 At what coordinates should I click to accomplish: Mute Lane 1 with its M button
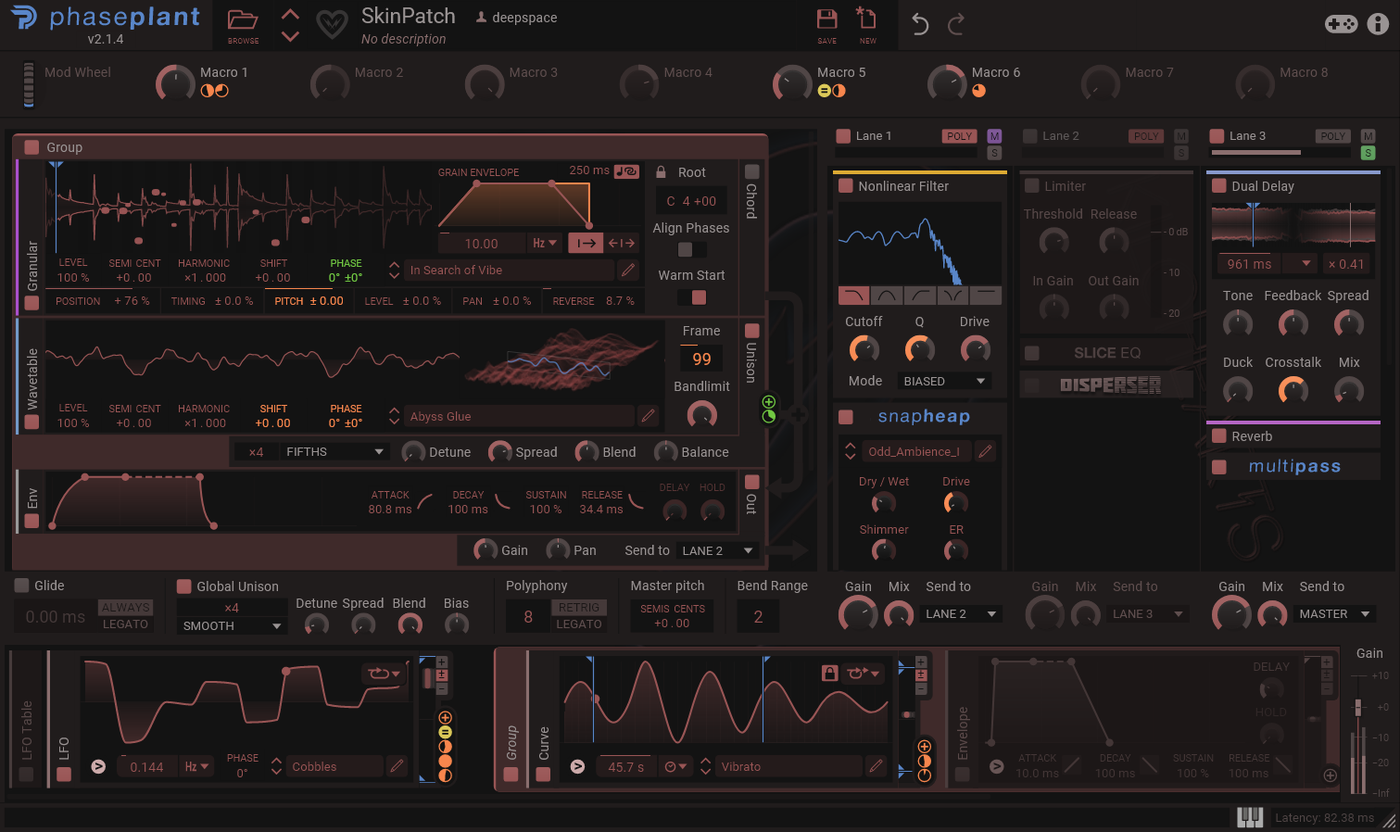[x=994, y=136]
